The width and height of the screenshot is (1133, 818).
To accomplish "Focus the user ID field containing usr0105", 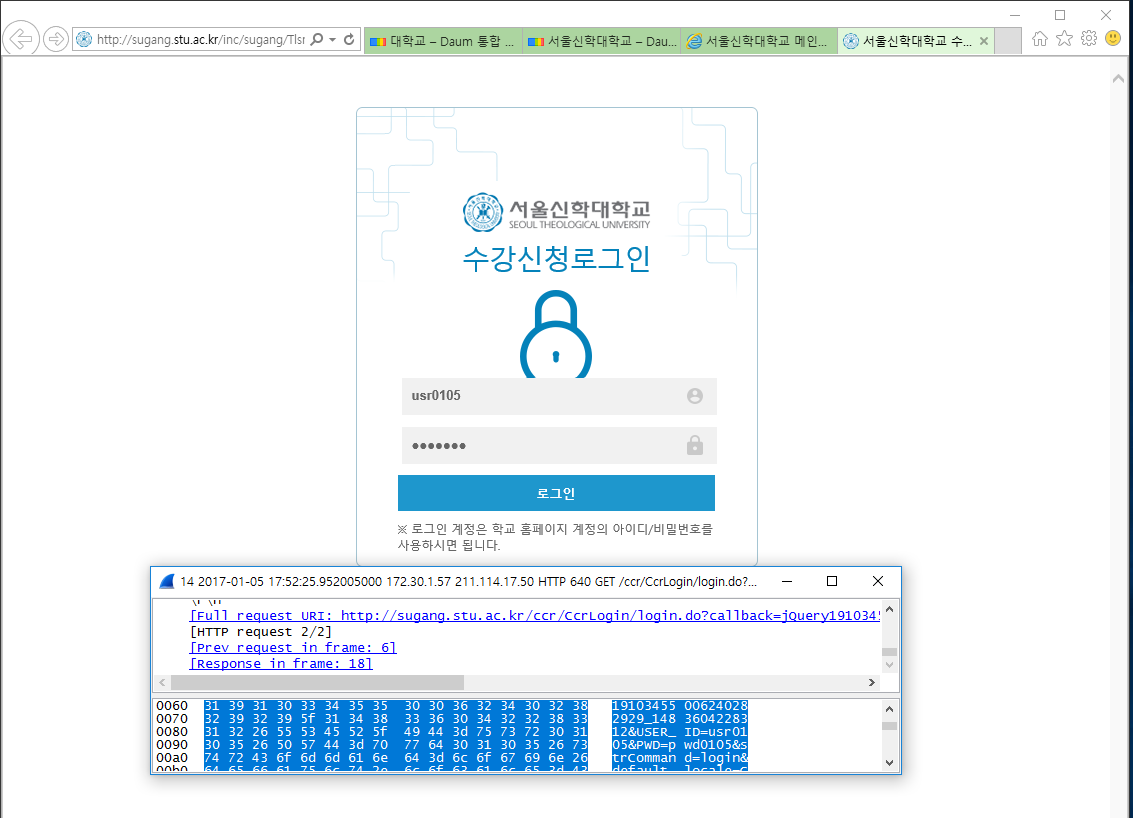I will (x=559, y=396).
